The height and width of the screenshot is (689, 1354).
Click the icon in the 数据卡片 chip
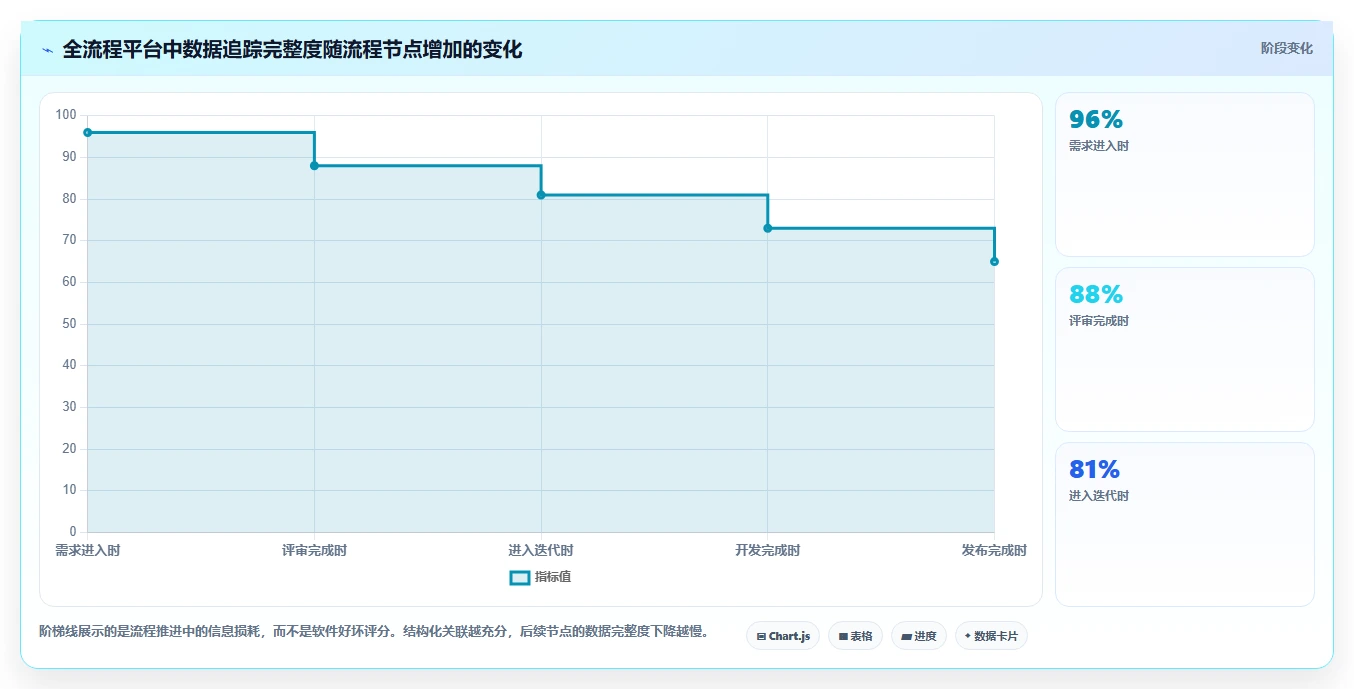coord(967,636)
